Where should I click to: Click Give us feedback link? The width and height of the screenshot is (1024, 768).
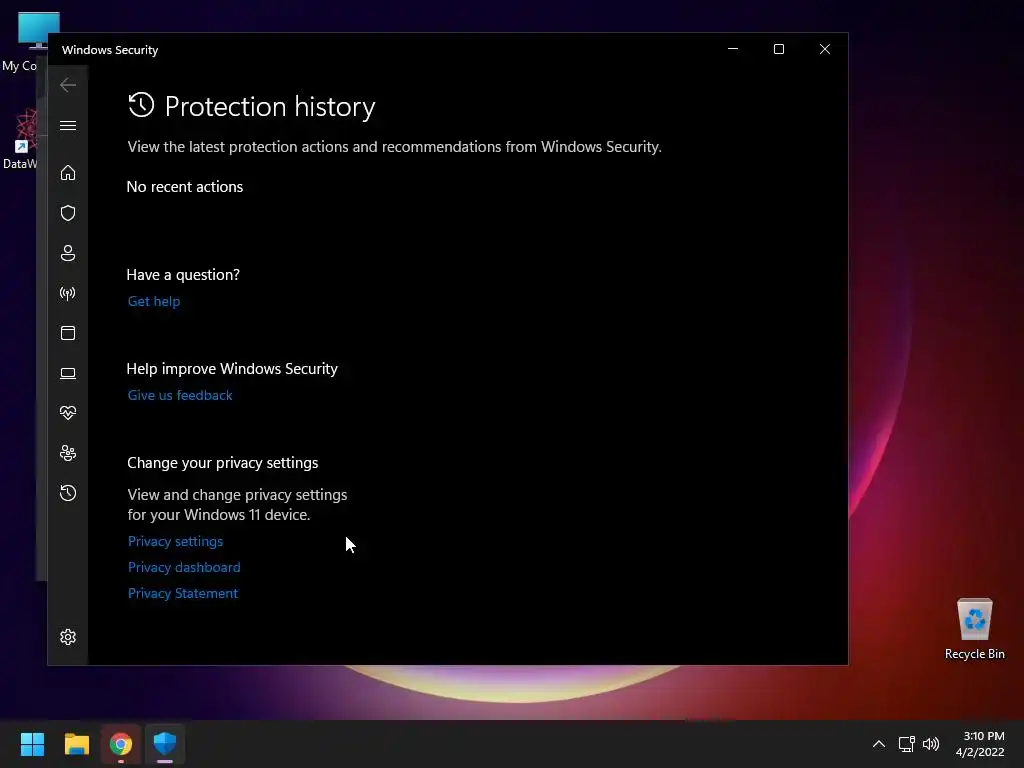(180, 395)
